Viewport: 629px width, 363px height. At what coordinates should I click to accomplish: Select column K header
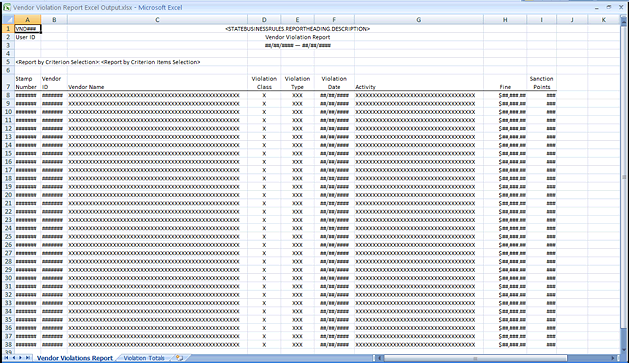click(x=604, y=20)
